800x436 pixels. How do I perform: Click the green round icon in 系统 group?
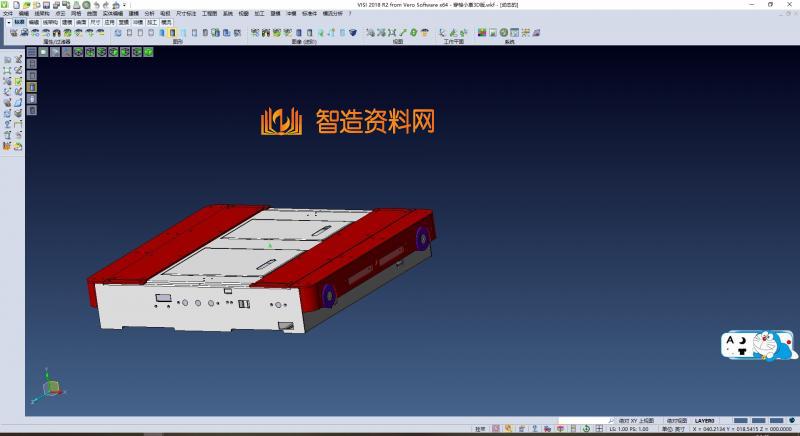tap(504, 33)
